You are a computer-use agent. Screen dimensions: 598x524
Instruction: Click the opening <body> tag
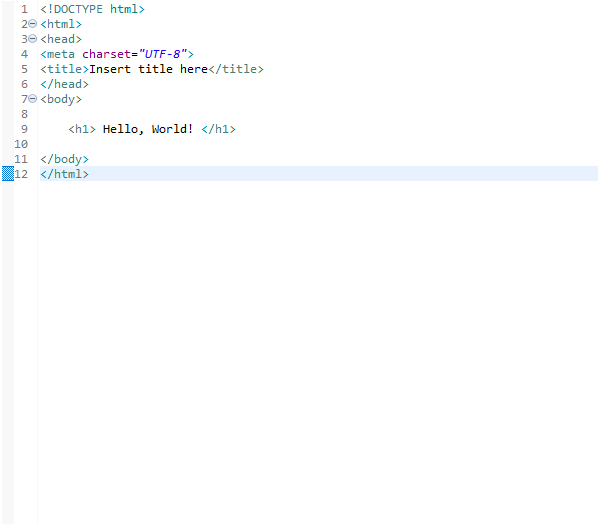[61, 99]
